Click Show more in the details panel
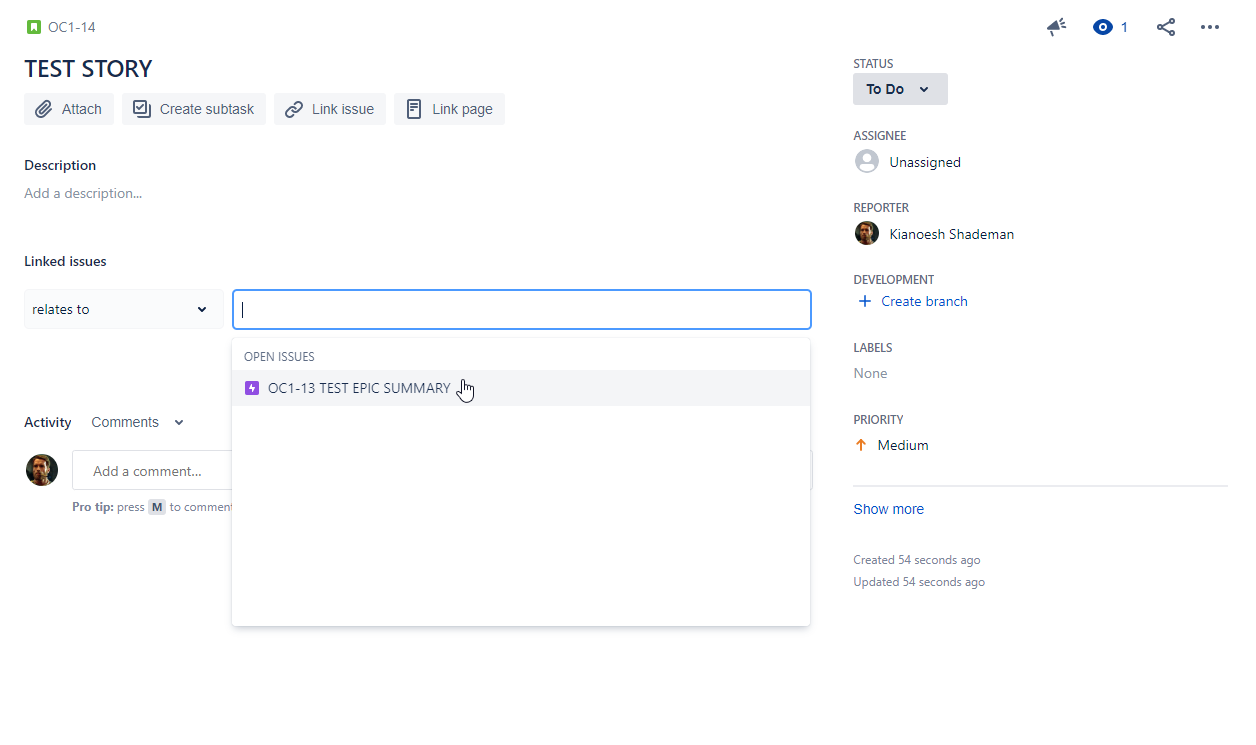Viewport: 1256px width, 745px height. 888,508
